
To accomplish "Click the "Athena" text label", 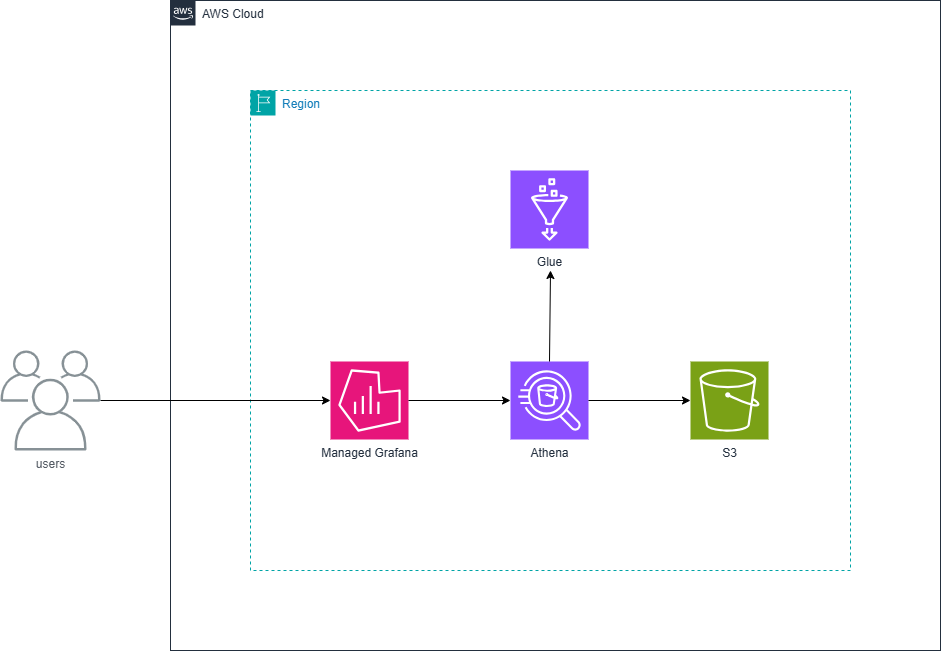I will pyautogui.click(x=549, y=453).
